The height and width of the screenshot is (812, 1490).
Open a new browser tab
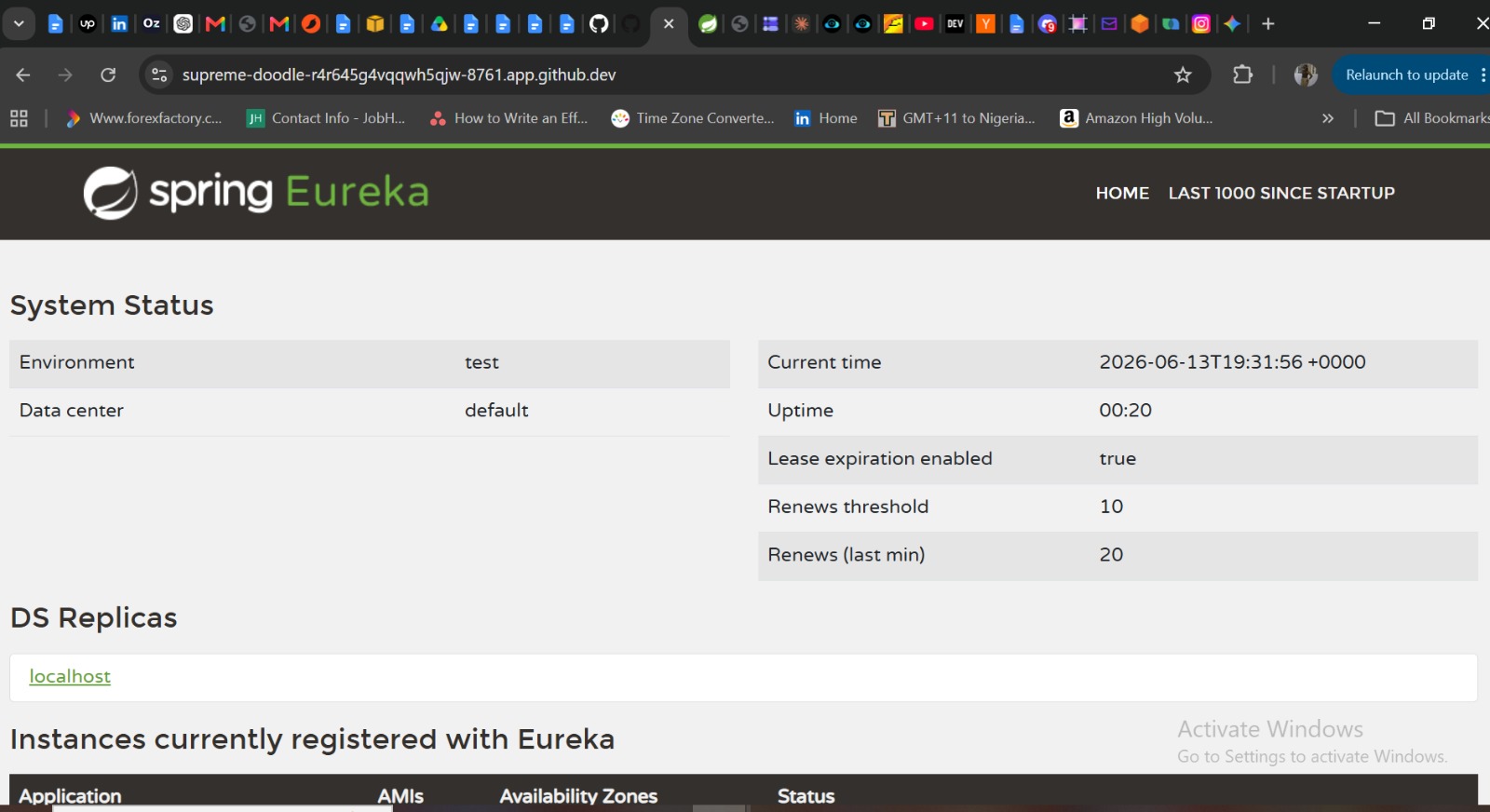click(1267, 24)
